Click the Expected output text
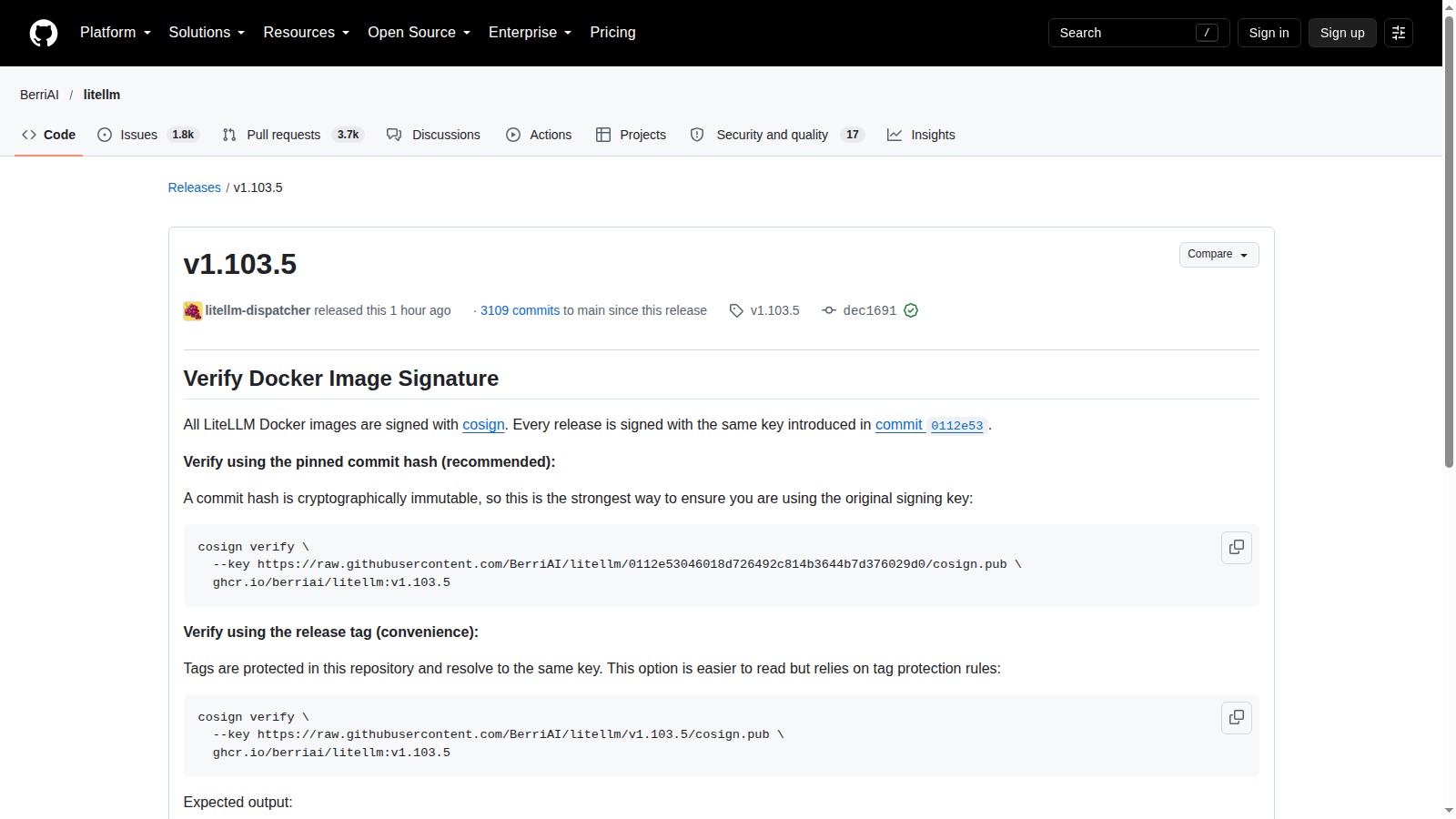This screenshot has height=819, width=1456. pyautogui.click(x=238, y=803)
